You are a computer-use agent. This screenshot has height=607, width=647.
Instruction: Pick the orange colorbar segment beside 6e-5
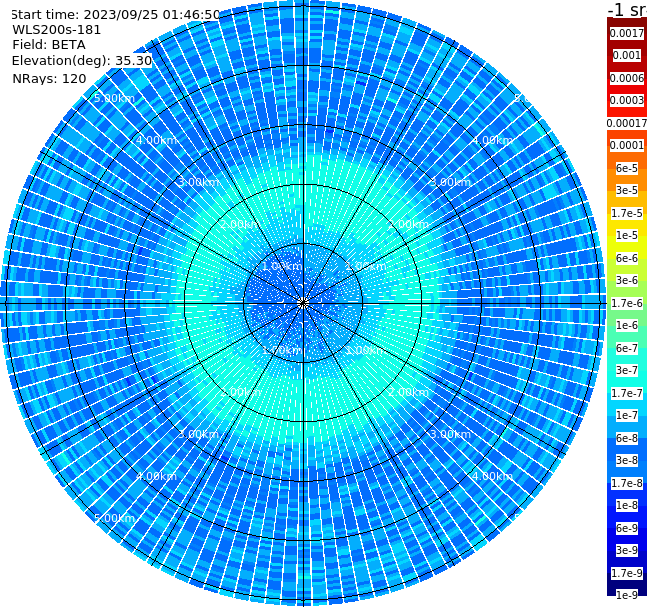pos(627,179)
